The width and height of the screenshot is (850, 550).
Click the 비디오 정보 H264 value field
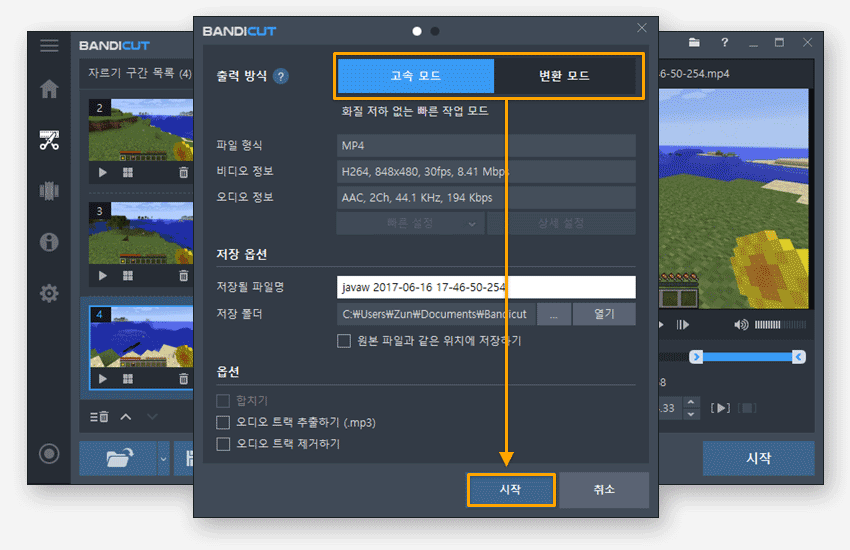(x=486, y=172)
